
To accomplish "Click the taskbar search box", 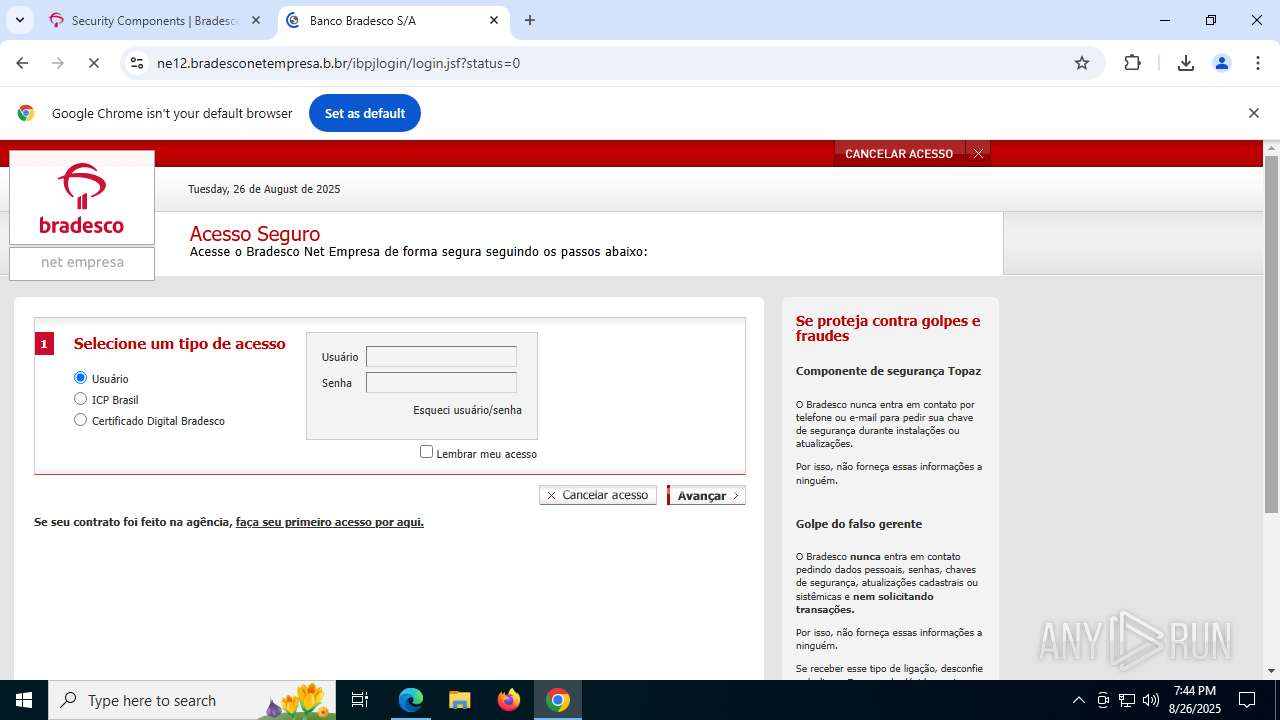I will point(190,700).
